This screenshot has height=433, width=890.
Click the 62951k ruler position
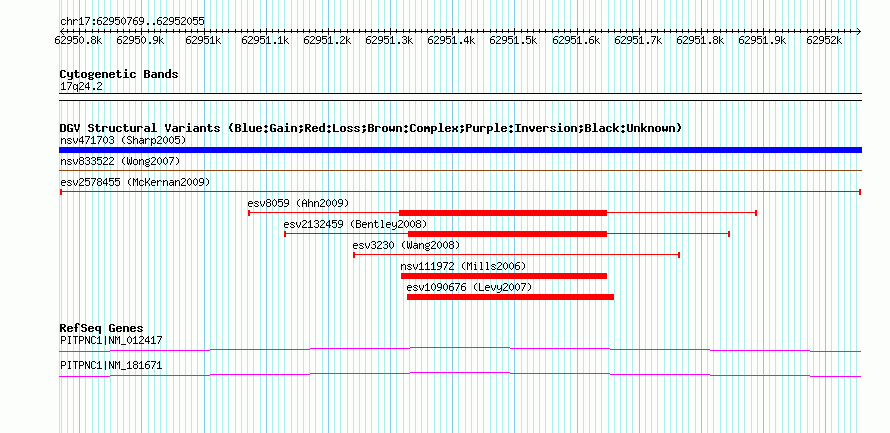click(x=203, y=40)
